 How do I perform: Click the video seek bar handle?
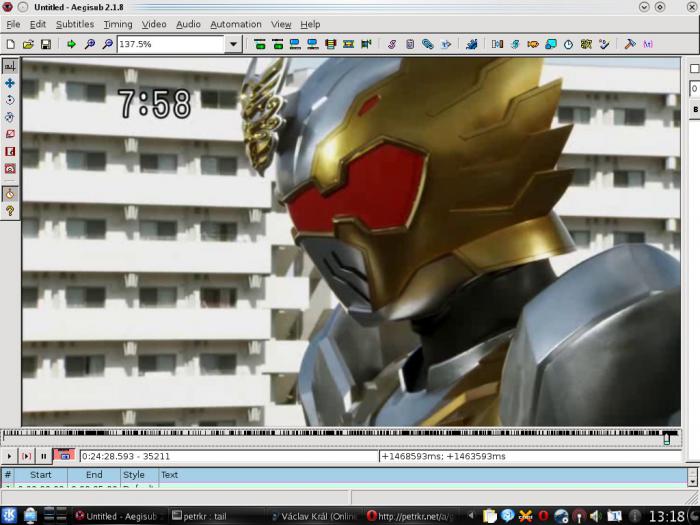coord(667,438)
